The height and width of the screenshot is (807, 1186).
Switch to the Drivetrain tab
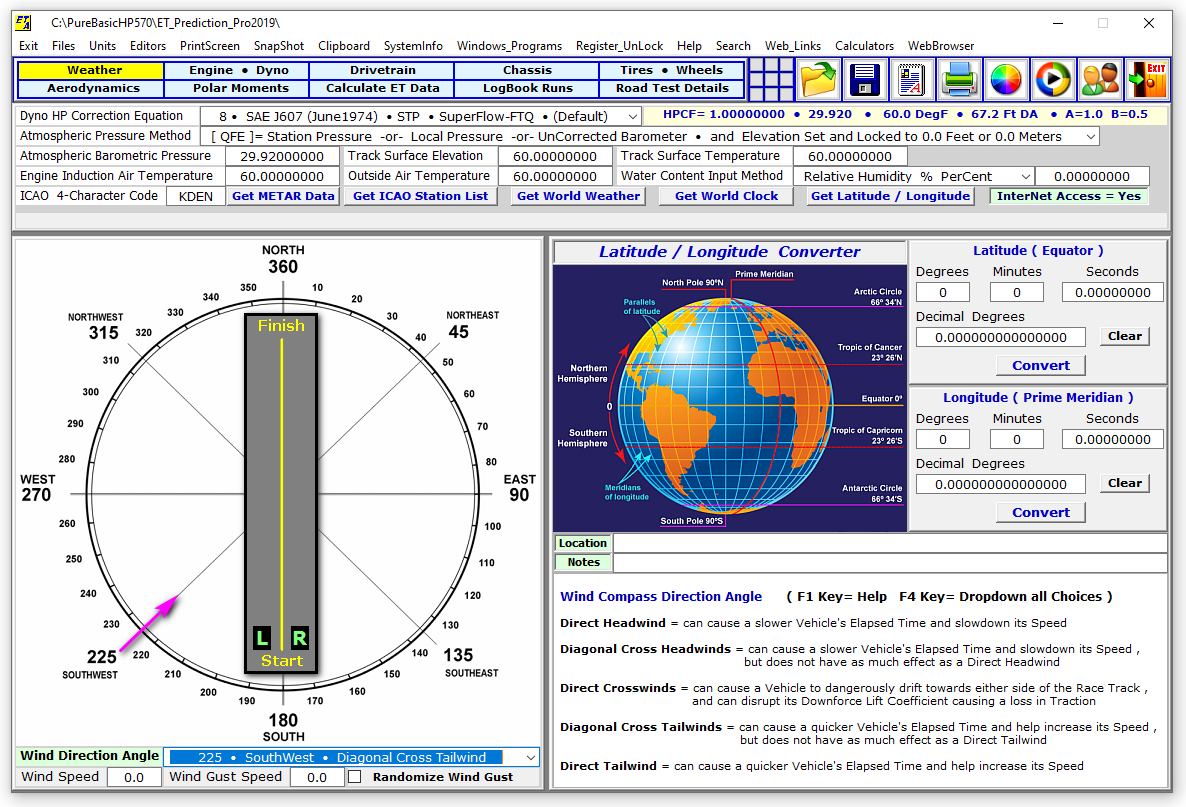(x=382, y=70)
